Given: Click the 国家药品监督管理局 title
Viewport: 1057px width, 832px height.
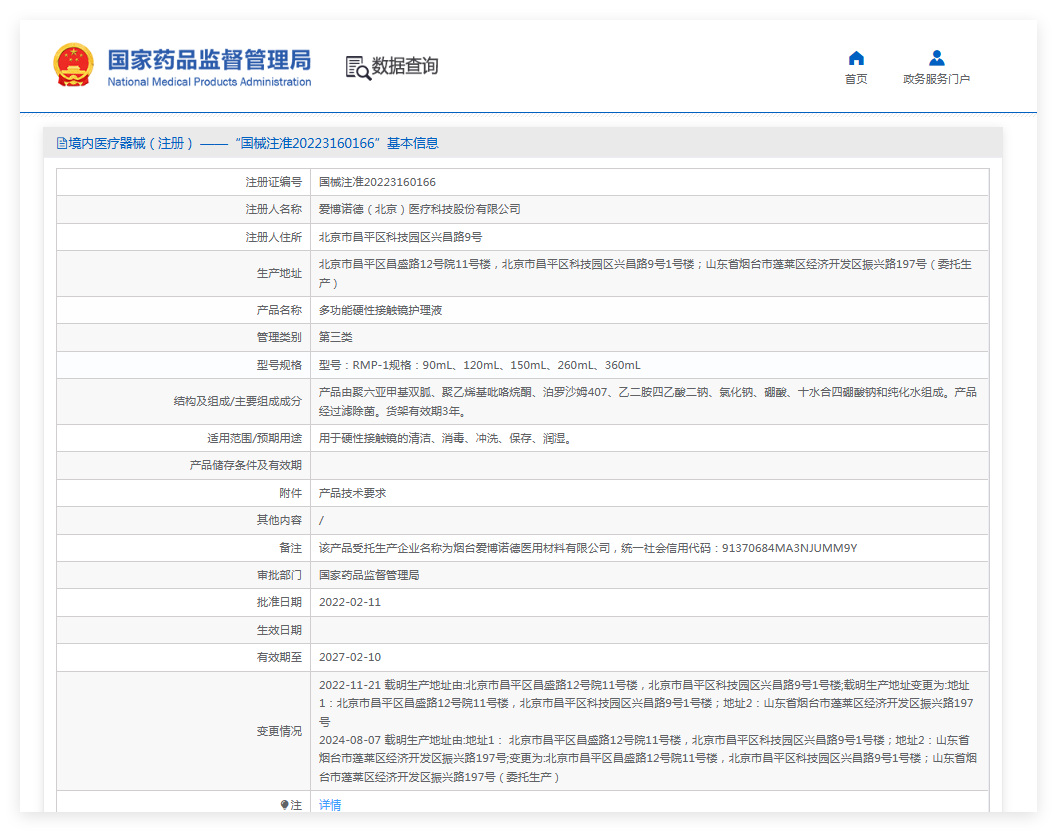Looking at the screenshot, I should 209,59.
